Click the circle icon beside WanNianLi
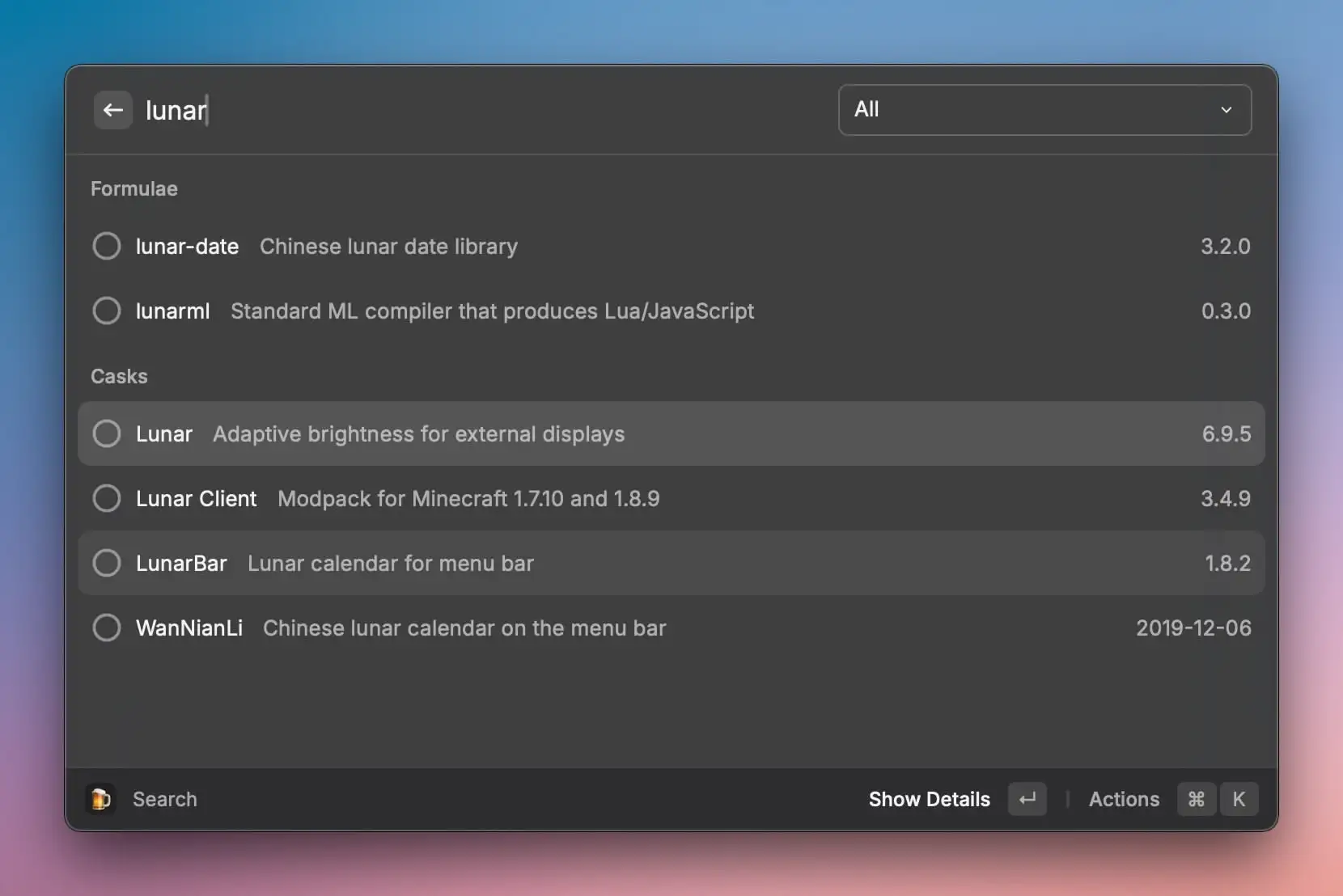Image resolution: width=1343 pixels, height=896 pixels. (107, 628)
